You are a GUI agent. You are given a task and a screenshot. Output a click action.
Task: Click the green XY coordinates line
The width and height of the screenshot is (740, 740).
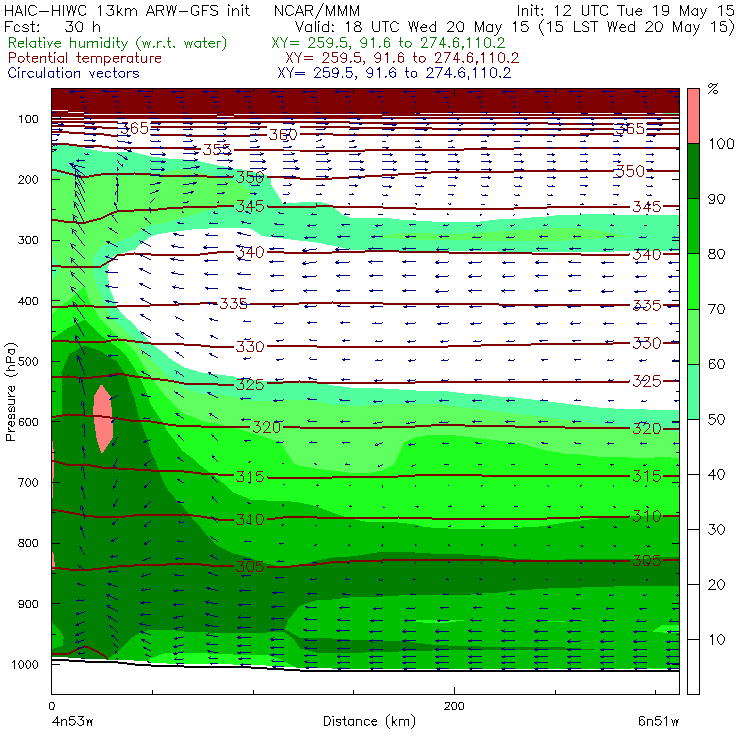[388, 43]
